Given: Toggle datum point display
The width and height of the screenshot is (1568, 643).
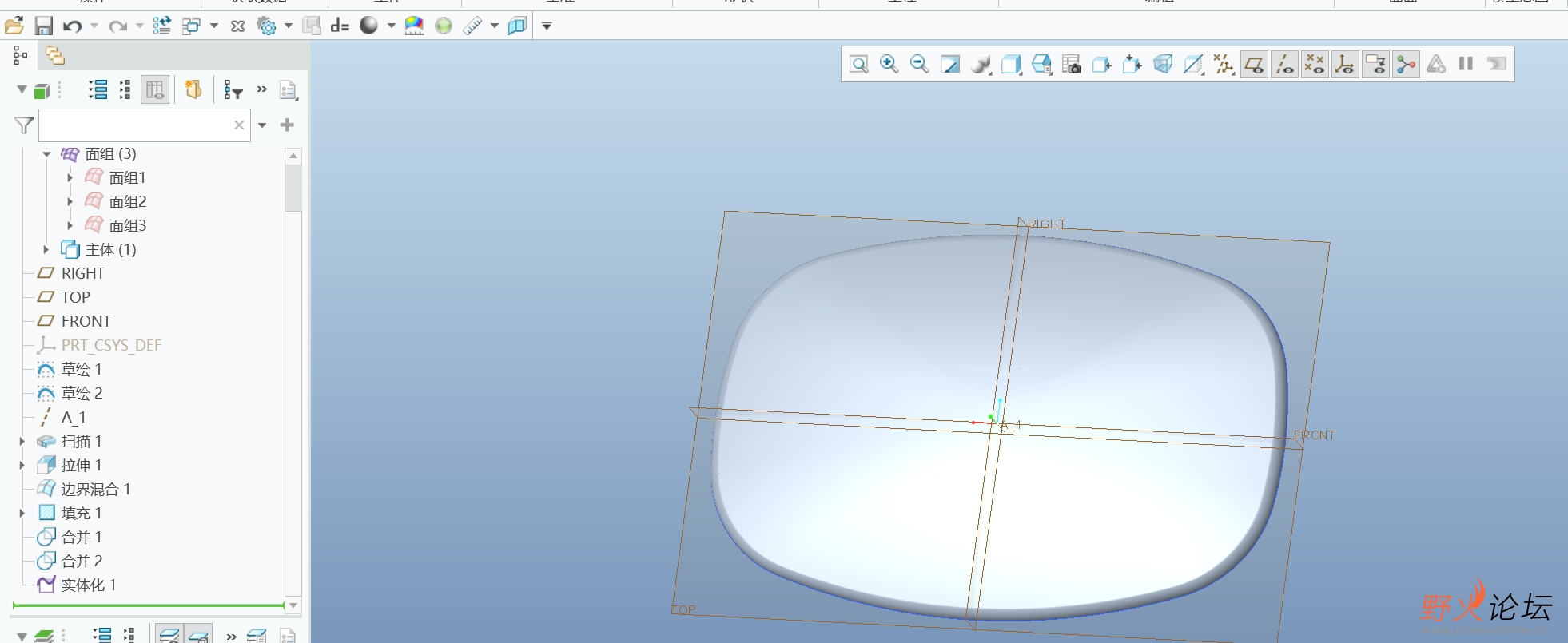Looking at the screenshot, I should 1315,64.
